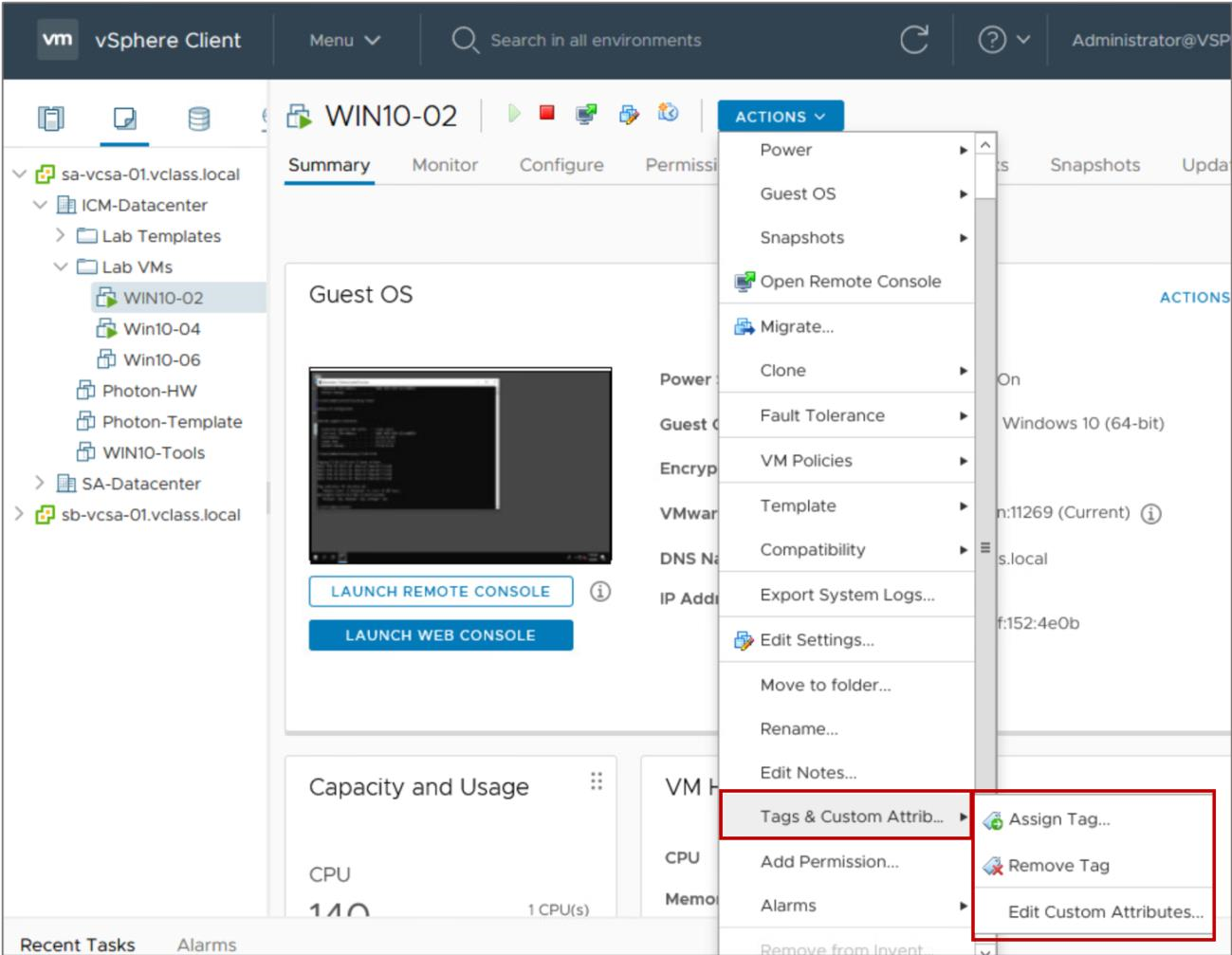Select Tags & Custom Attributes menu item

coord(847,816)
